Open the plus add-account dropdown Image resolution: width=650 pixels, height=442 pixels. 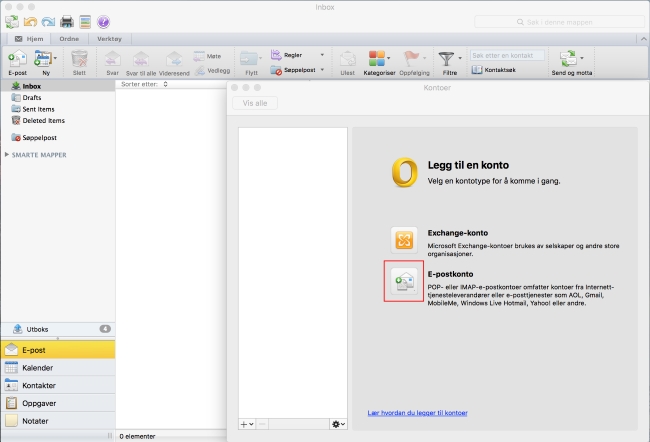click(x=247, y=424)
